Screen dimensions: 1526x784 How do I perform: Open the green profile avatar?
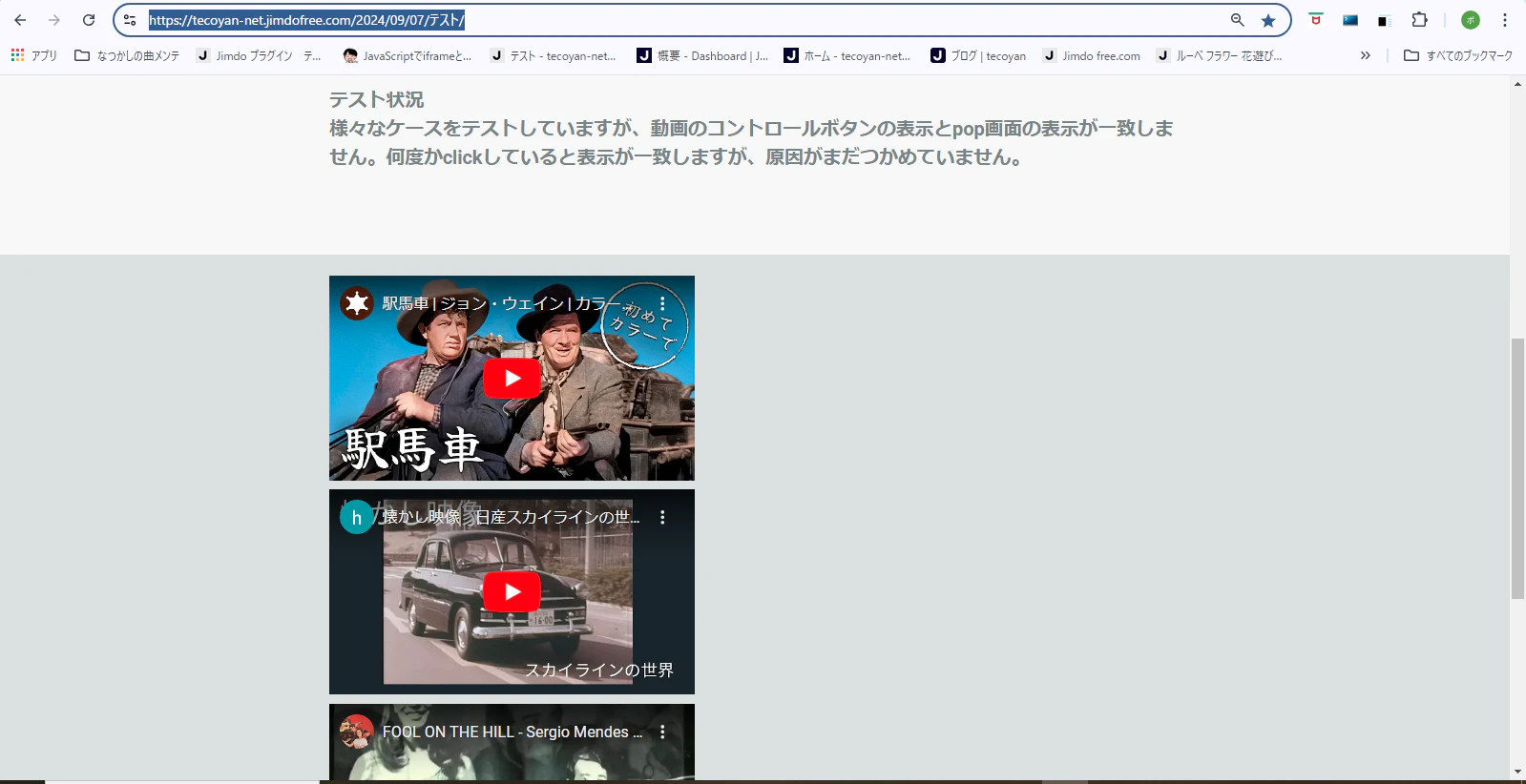1471,20
